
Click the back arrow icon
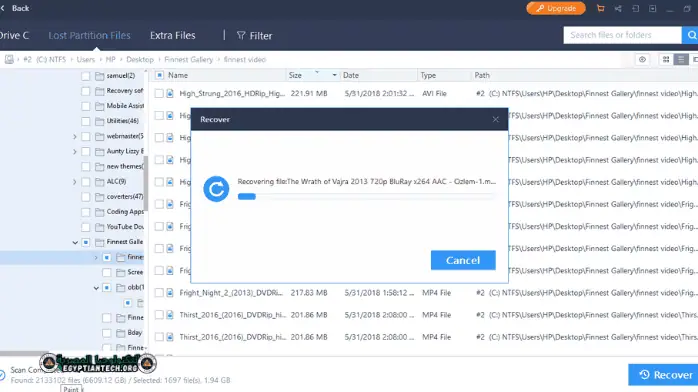[x=3, y=8]
